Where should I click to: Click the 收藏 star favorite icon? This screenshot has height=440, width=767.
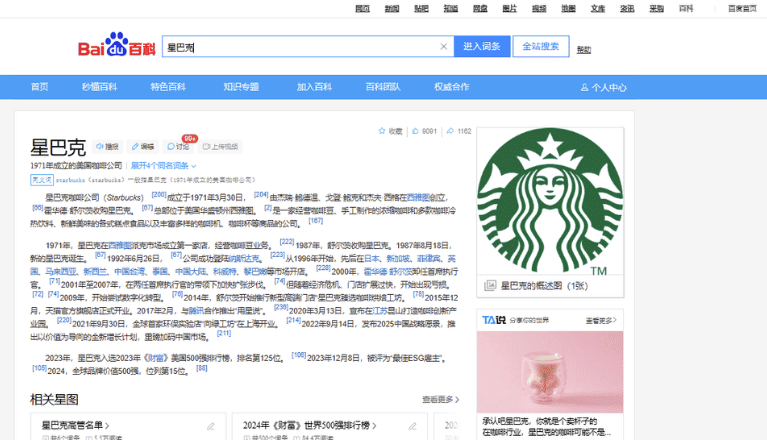pos(382,131)
